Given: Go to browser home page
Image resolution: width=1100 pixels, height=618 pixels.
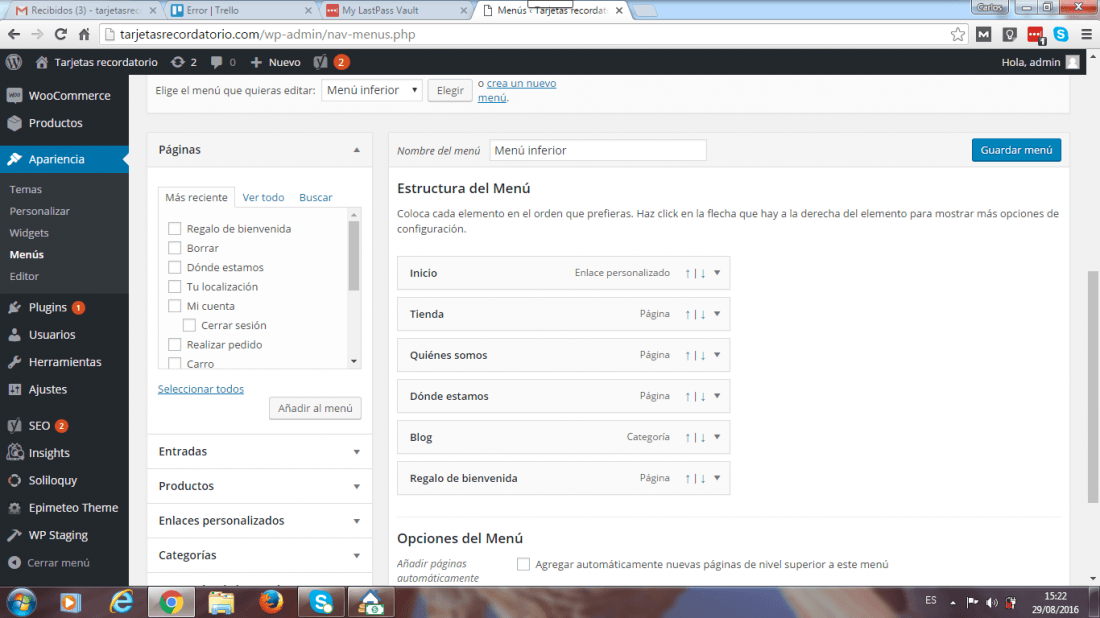Looking at the screenshot, I should (x=84, y=34).
